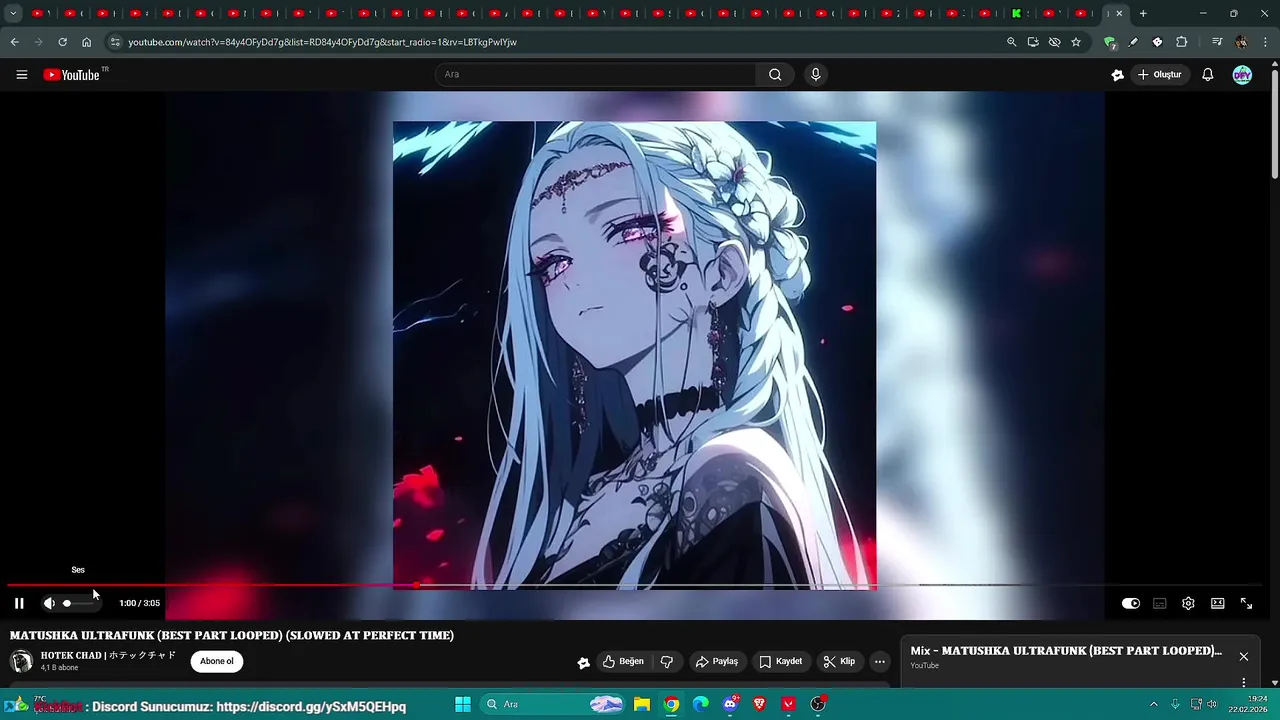
Task: Open the pen extension icon
Action: click(x=1133, y=42)
